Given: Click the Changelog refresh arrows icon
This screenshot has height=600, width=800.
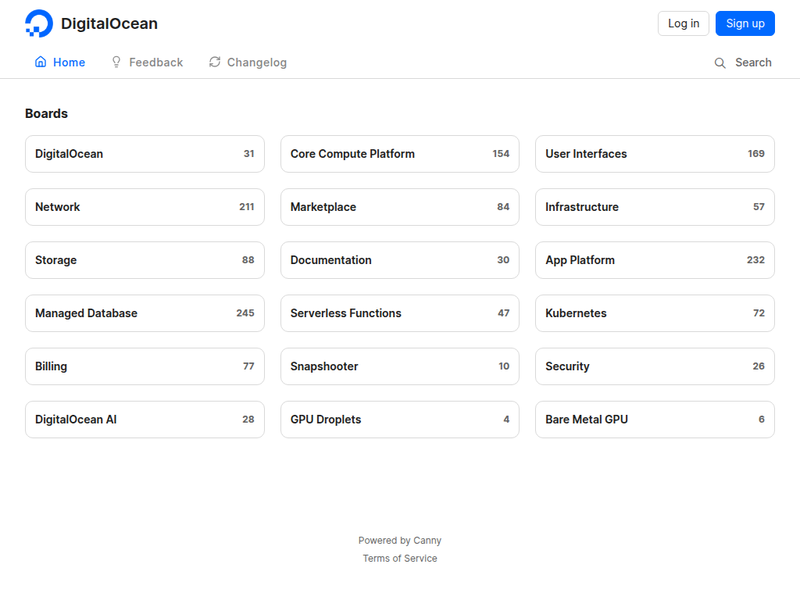Looking at the screenshot, I should click(215, 62).
